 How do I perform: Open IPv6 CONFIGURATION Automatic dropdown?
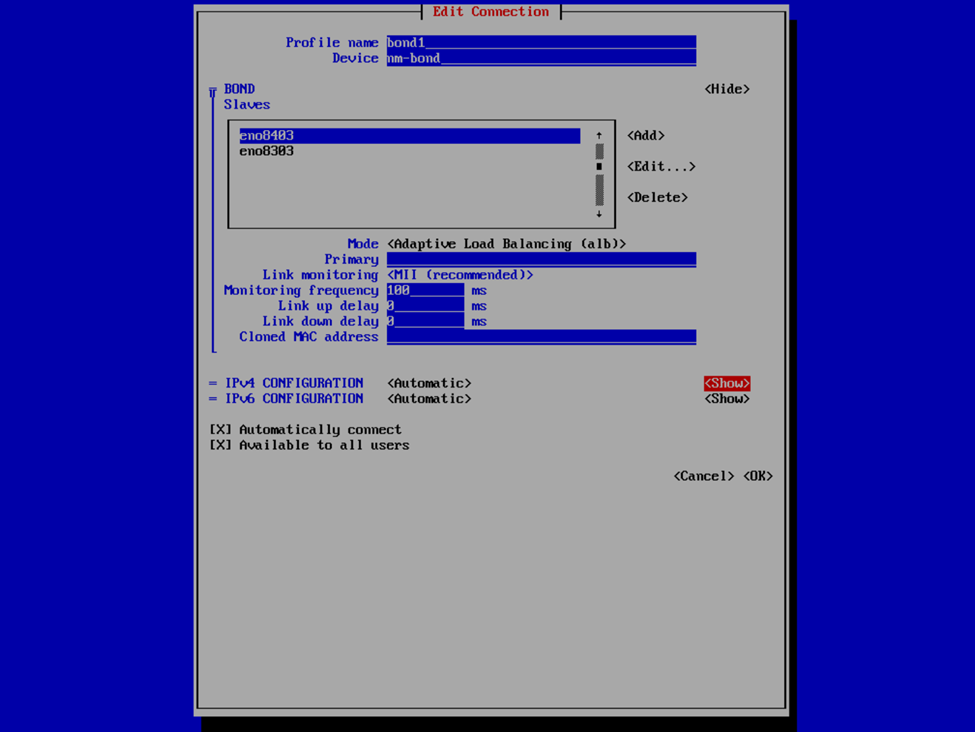429,399
